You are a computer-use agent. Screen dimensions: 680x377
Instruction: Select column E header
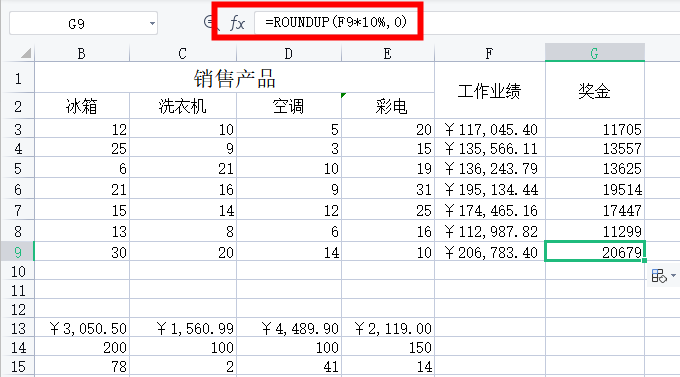point(388,53)
